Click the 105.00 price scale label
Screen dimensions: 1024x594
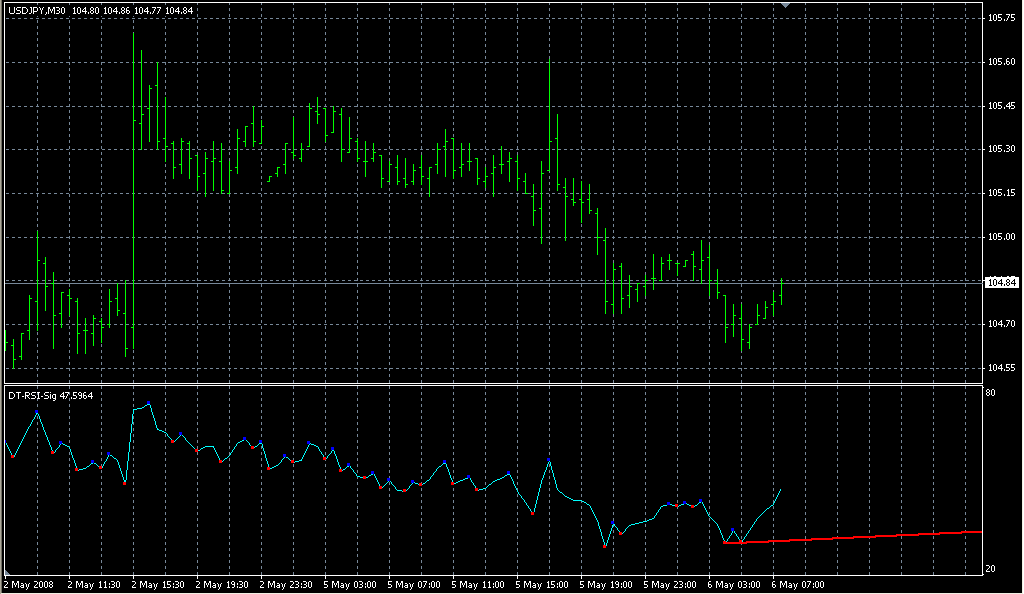pos(1001,237)
